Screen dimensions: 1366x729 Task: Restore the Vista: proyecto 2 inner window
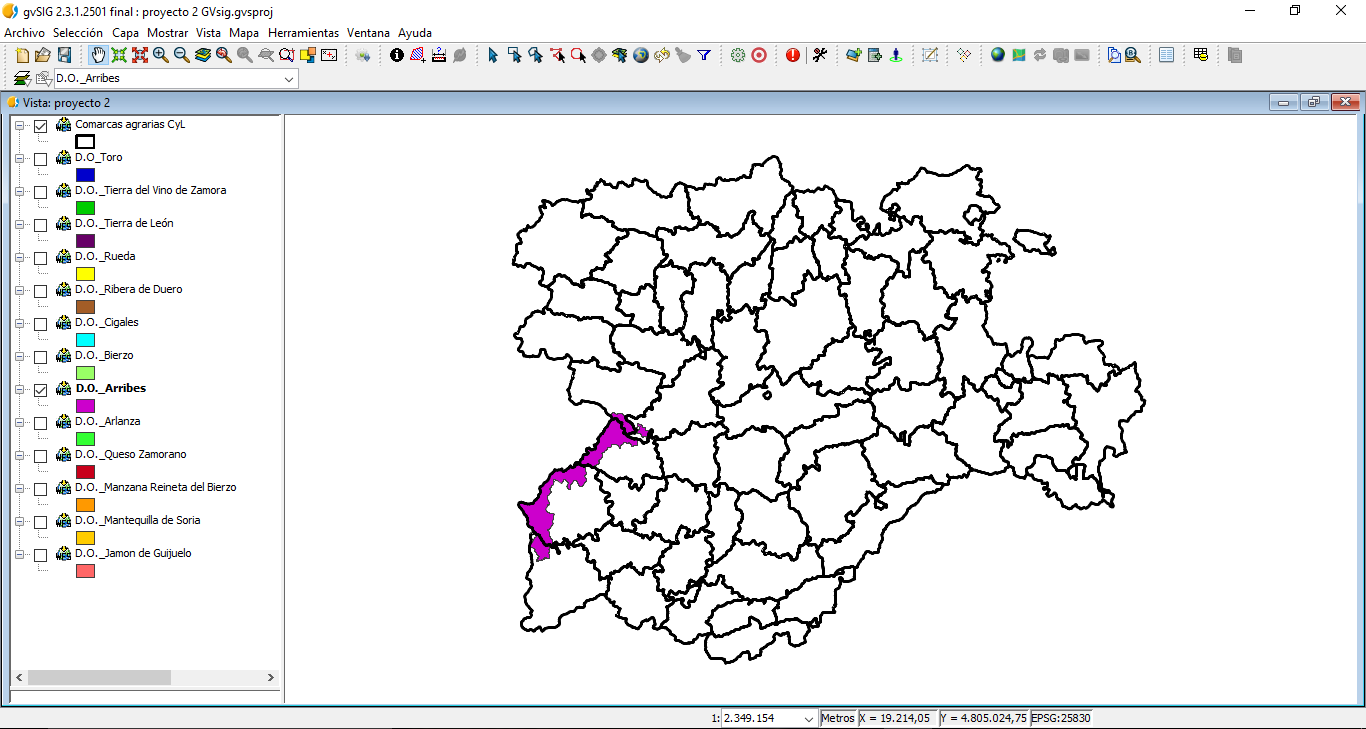tap(1314, 102)
